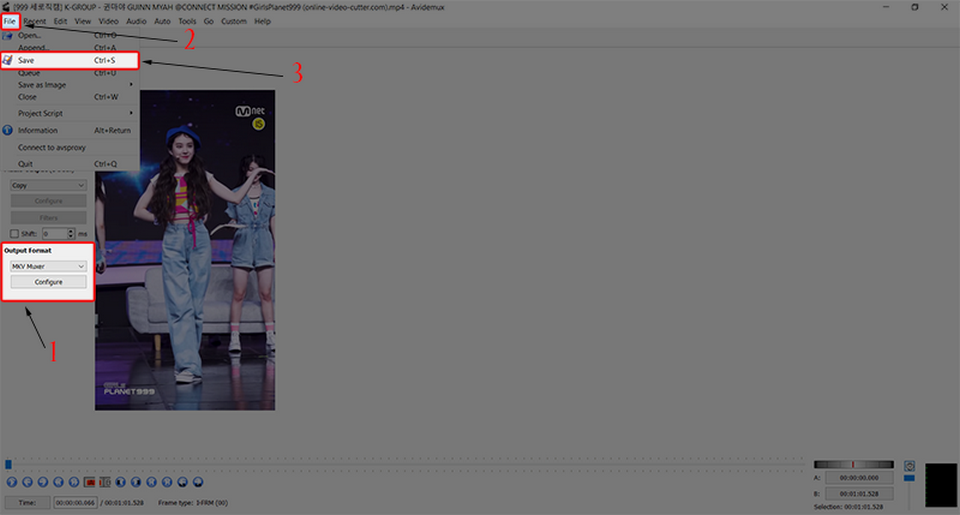Select Save in the File menu
960x515 pixels.
70,60
